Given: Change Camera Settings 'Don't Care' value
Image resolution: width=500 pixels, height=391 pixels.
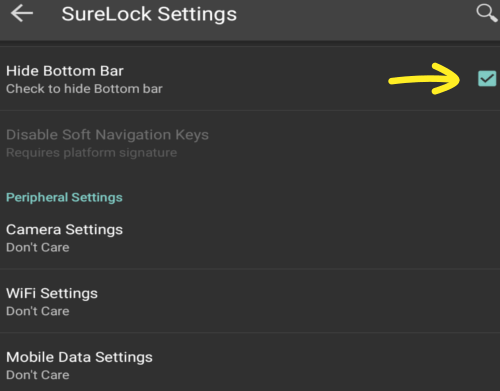Looking at the screenshot, I should click(38, 248).
